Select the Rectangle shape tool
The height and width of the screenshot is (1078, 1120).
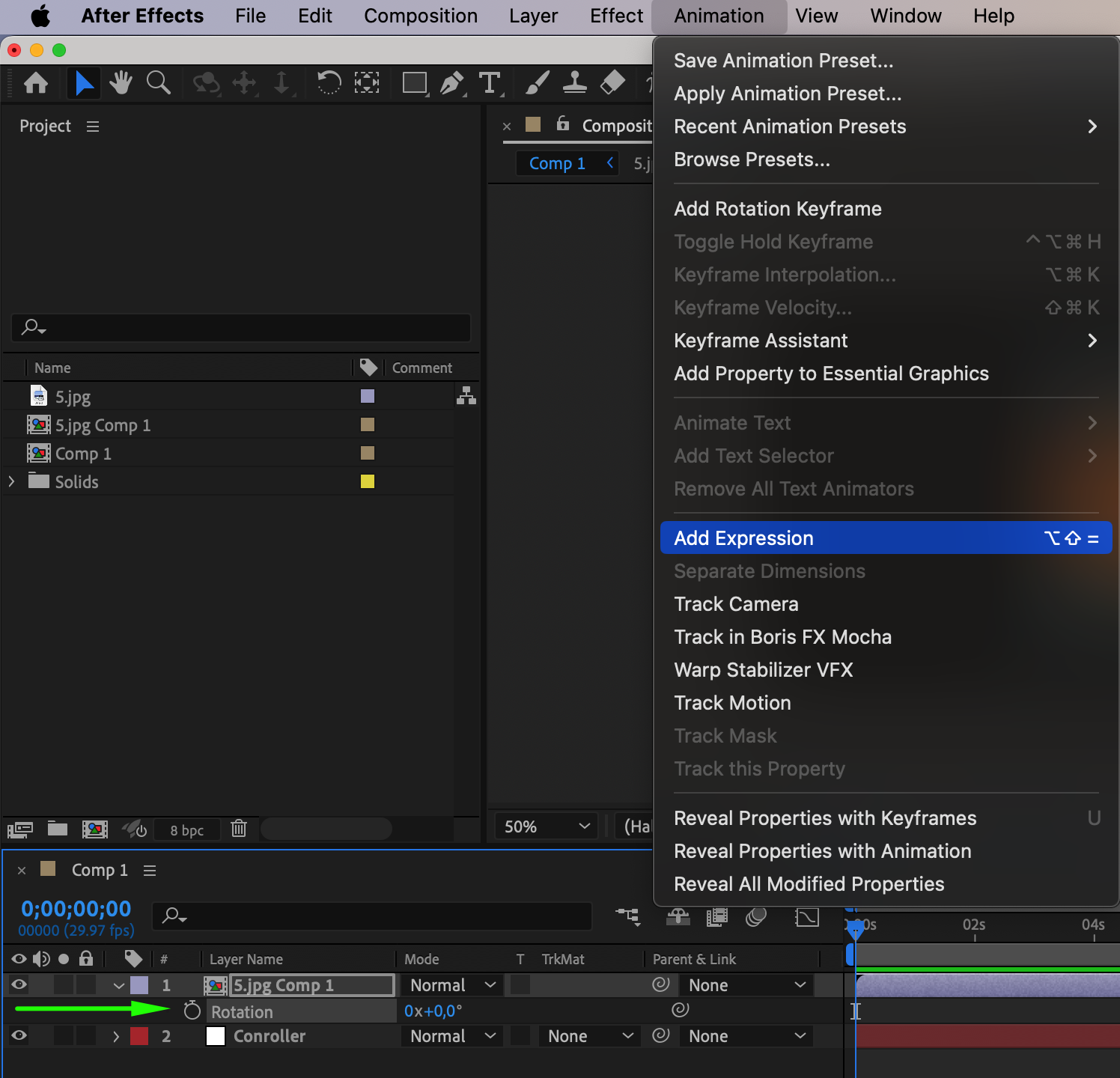414,82
